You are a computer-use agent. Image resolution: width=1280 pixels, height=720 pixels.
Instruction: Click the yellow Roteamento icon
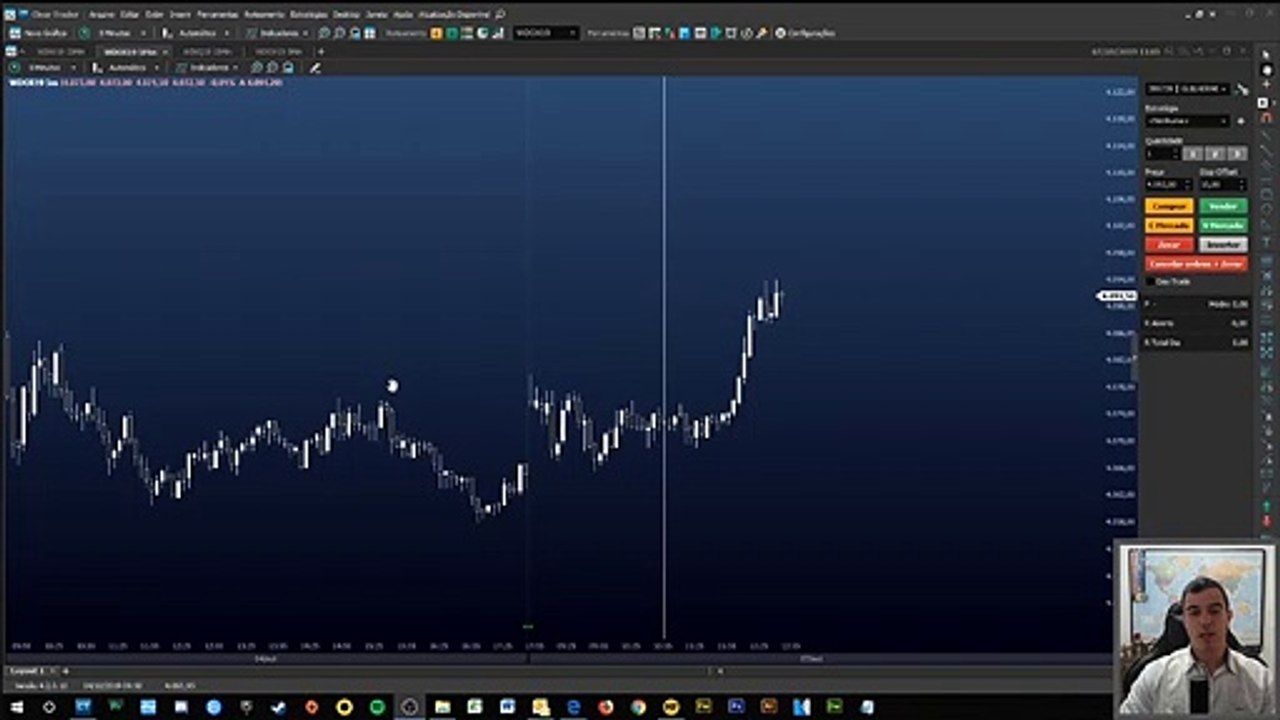coord(437,33)
